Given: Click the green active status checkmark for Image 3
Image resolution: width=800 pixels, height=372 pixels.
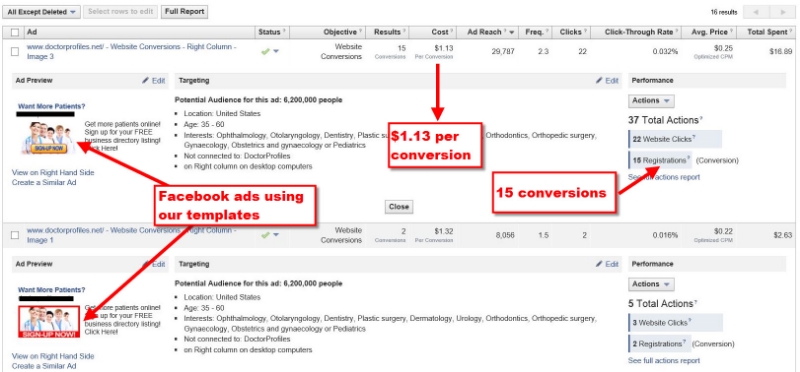Looking at the screenshot, I should click(265, 51).
